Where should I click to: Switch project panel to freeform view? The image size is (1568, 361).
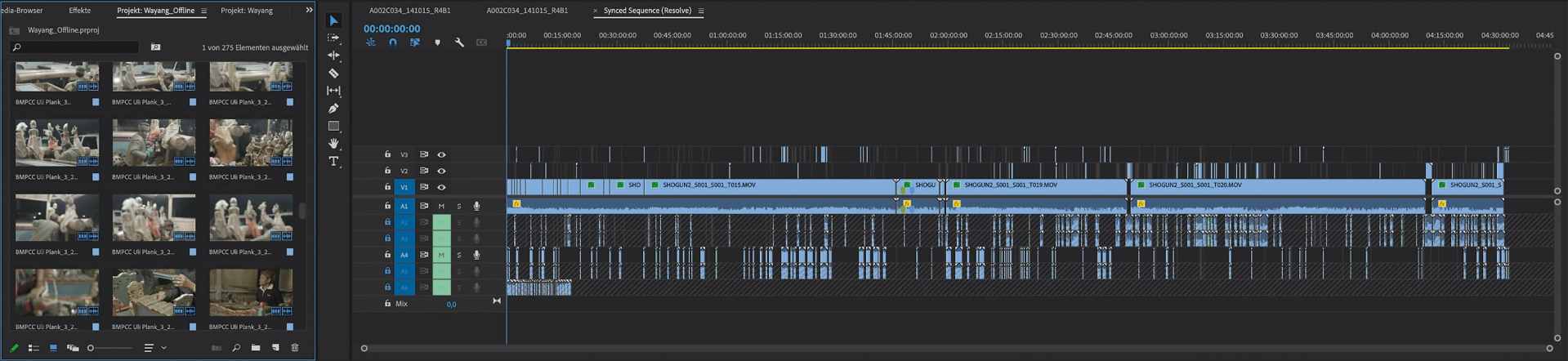73,348
